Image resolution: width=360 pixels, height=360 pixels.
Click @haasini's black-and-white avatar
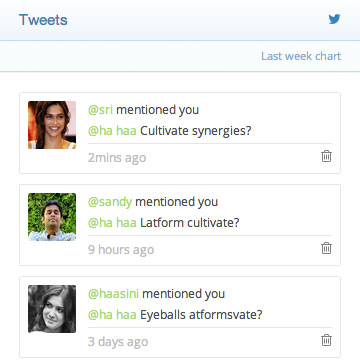[x=52, y=309]
